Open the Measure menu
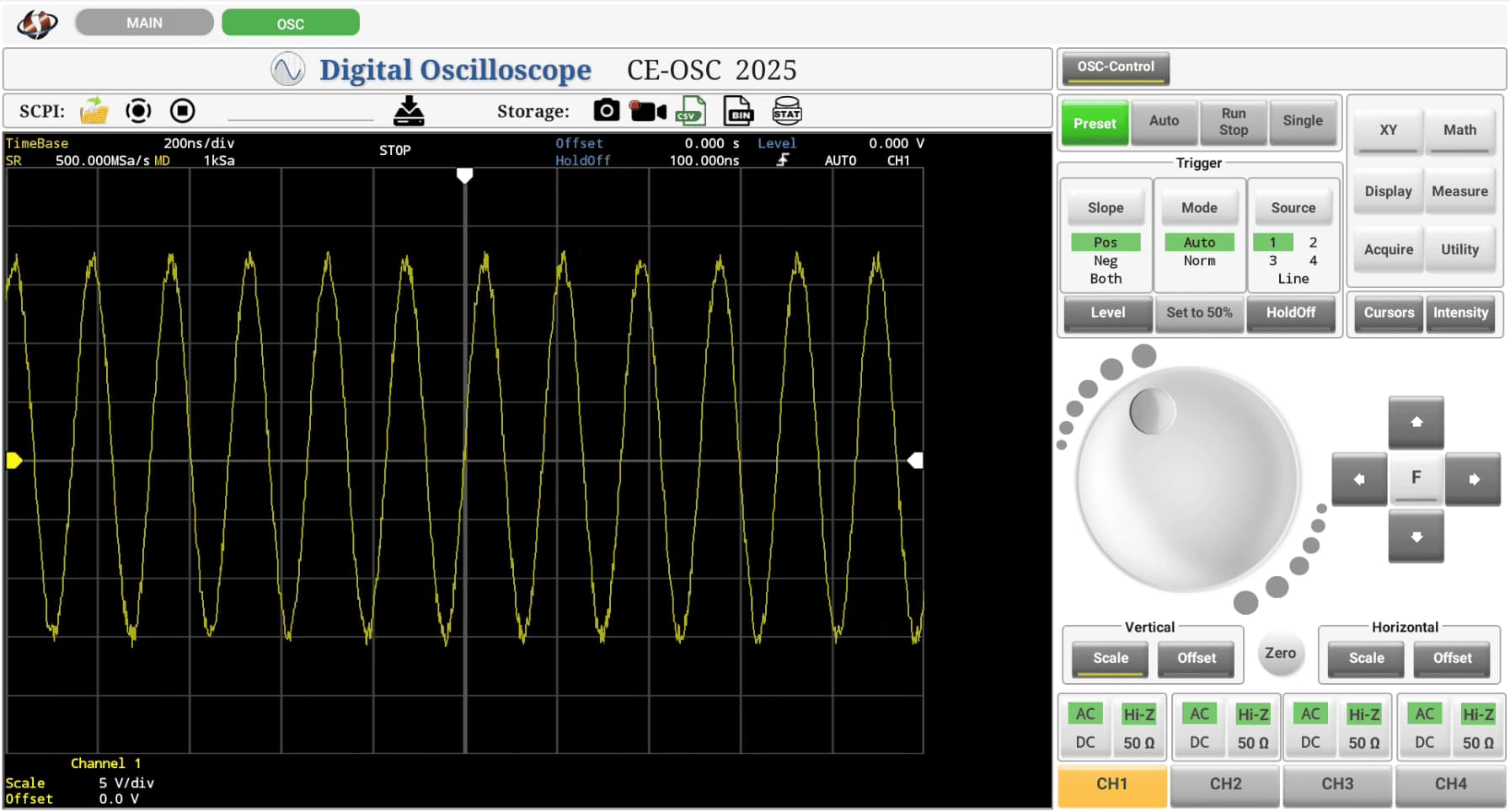The image size is (1510, 812). pos(1460,192)
